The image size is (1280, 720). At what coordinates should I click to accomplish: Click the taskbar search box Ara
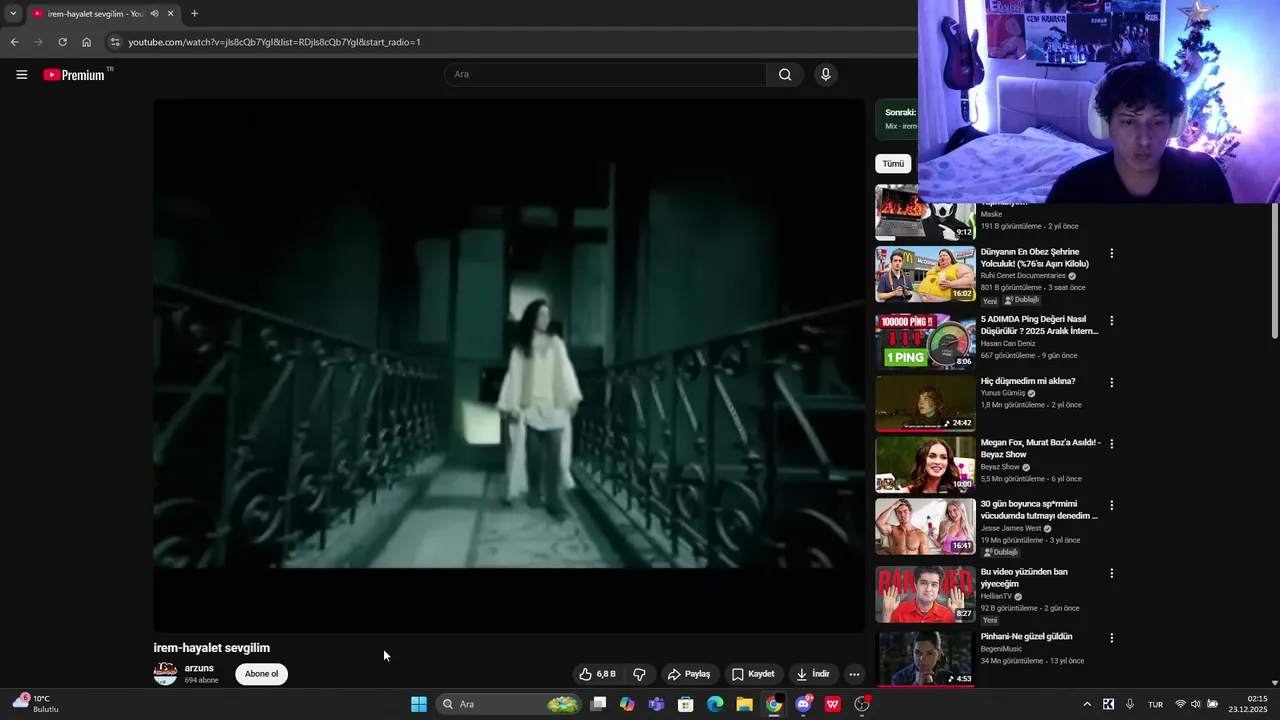coord(508,704)
